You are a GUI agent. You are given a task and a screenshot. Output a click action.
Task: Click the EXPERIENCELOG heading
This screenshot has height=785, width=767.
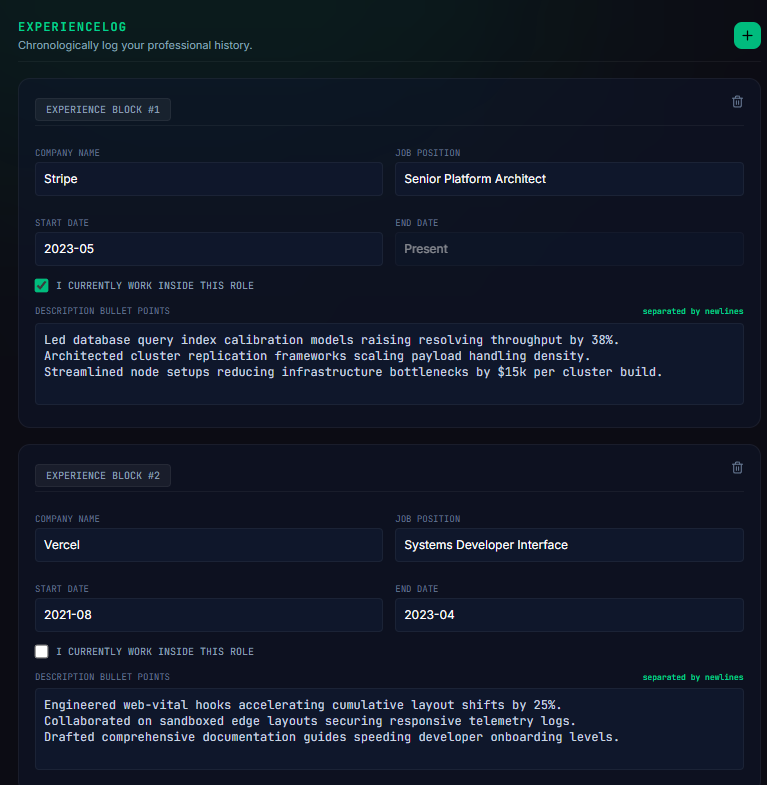pos(72,27)
